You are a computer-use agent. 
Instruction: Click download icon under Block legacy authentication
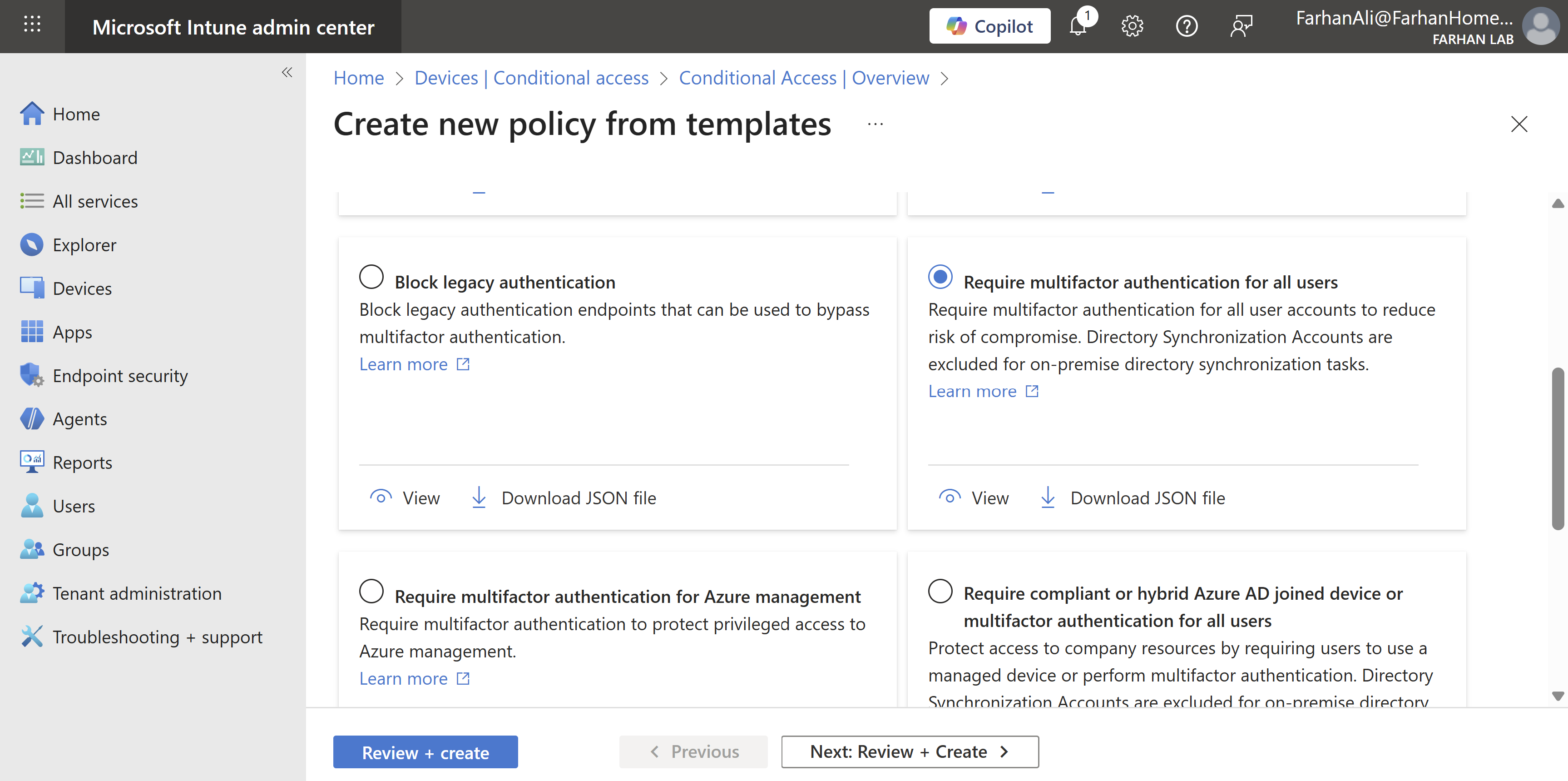pyautogui.click(x=479, y=497)
